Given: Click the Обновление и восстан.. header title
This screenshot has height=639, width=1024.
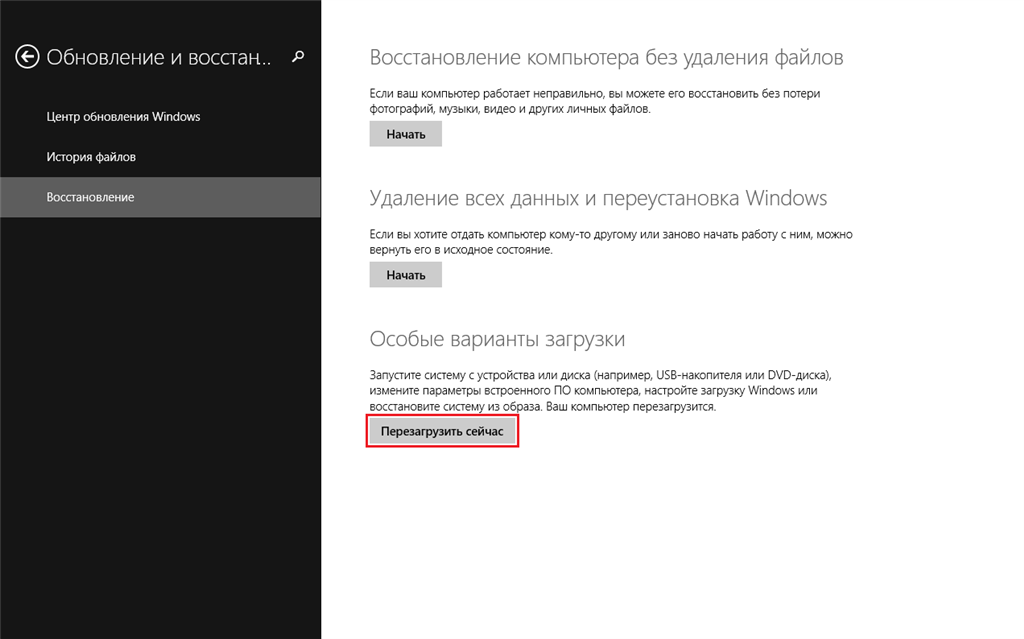Looking at the screenshot, I should tap(159, 57).
